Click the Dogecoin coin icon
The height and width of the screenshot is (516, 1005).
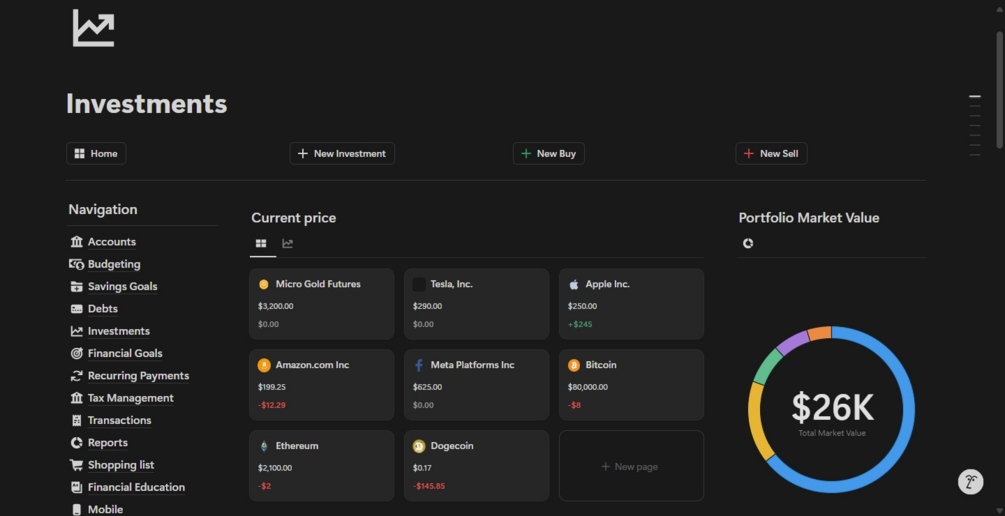tap(419, 446)
